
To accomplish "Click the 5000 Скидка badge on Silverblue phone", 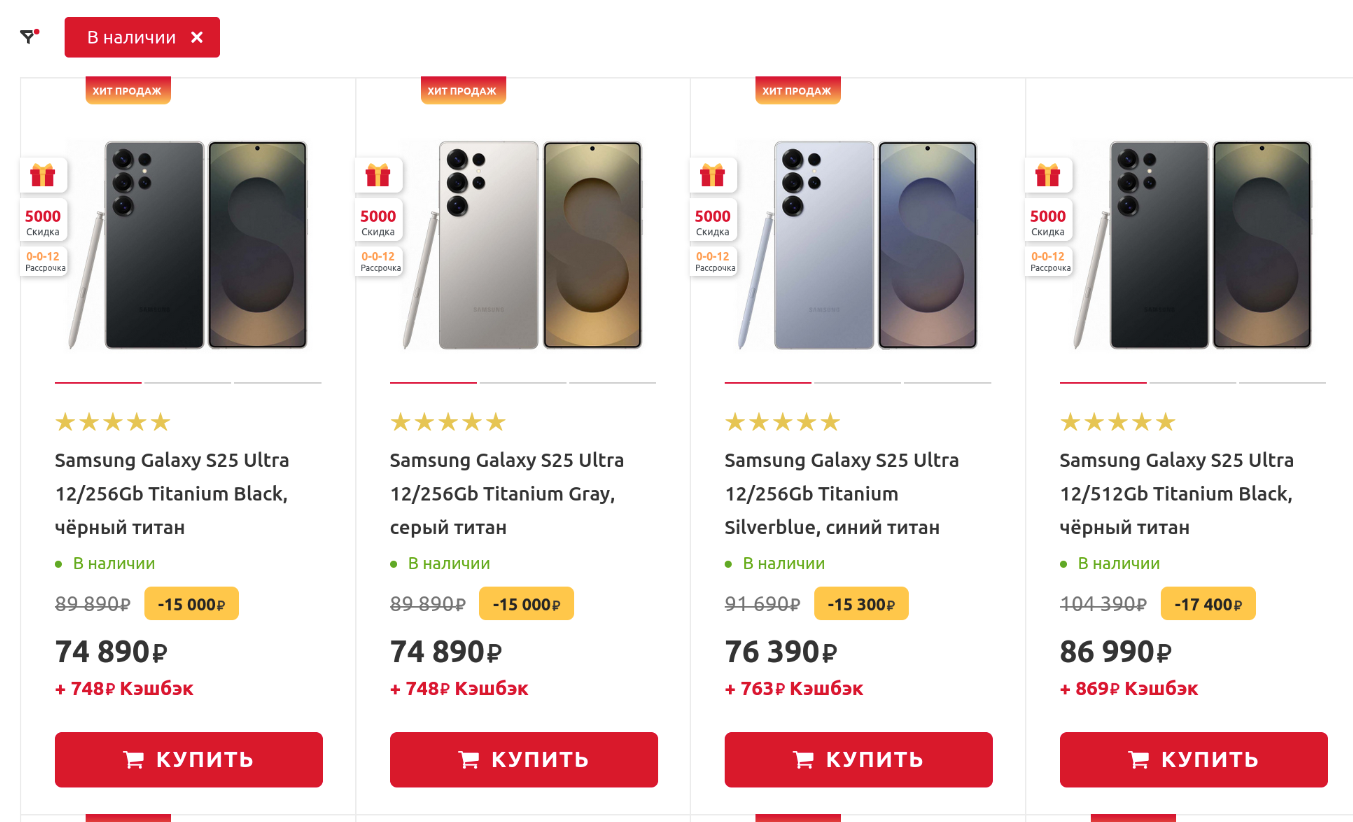I will (713, 221).
